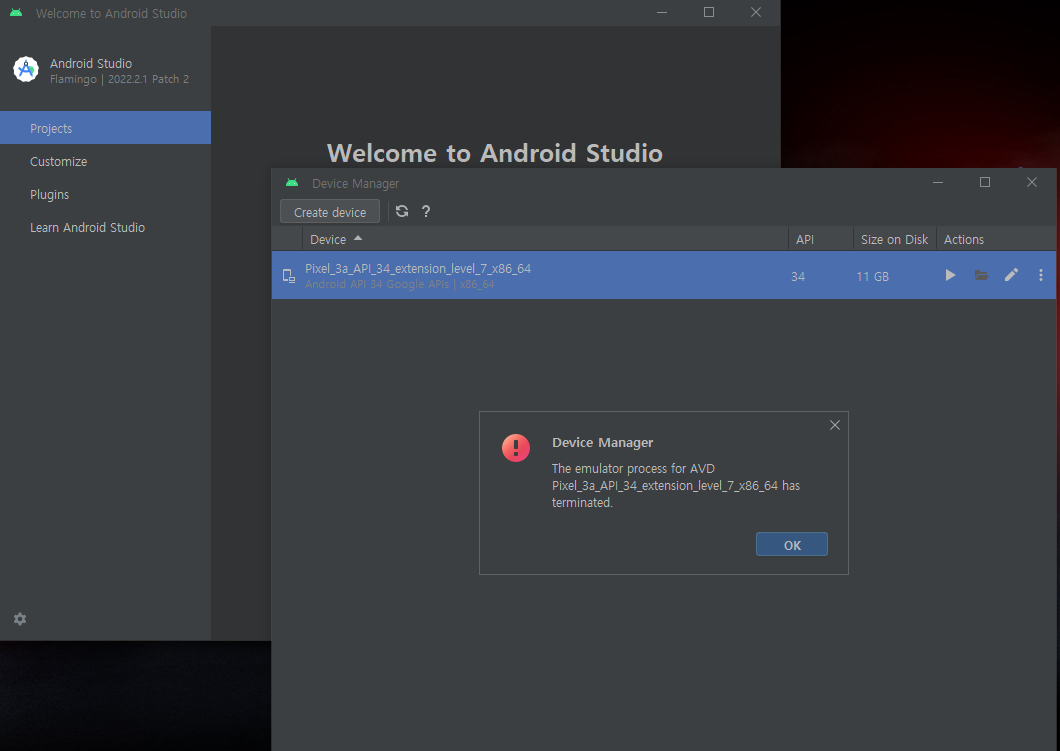
Task: Confirm the error dialog with OK
Action: 792,545
